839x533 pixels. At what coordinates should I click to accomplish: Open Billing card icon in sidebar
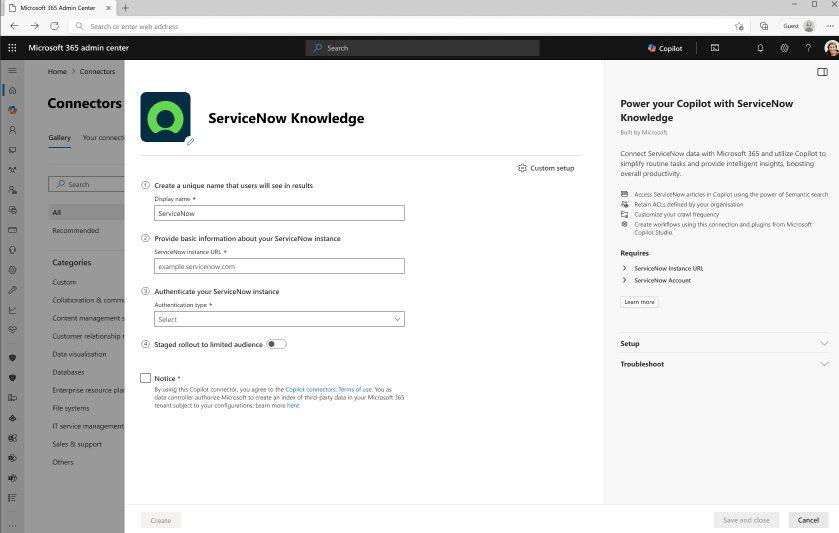pos(12,230)
